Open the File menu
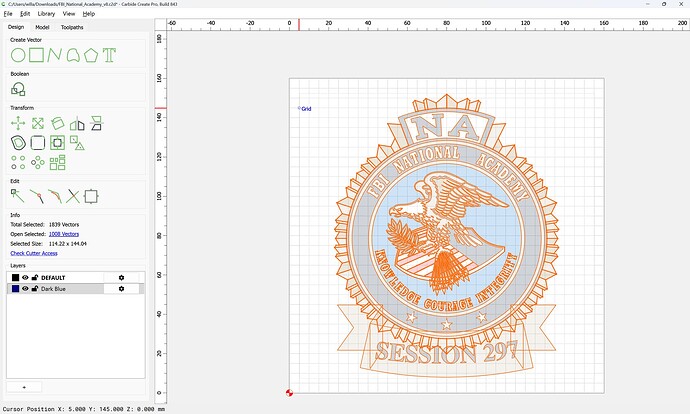 (x=8, y=14)
